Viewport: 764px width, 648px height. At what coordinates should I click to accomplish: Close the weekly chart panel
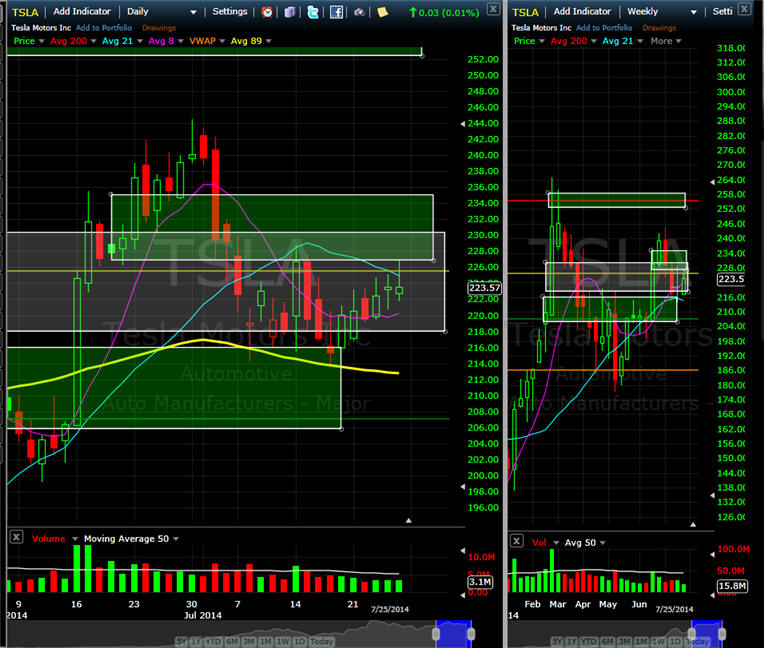pyautogui.click(x=744, y=9)
